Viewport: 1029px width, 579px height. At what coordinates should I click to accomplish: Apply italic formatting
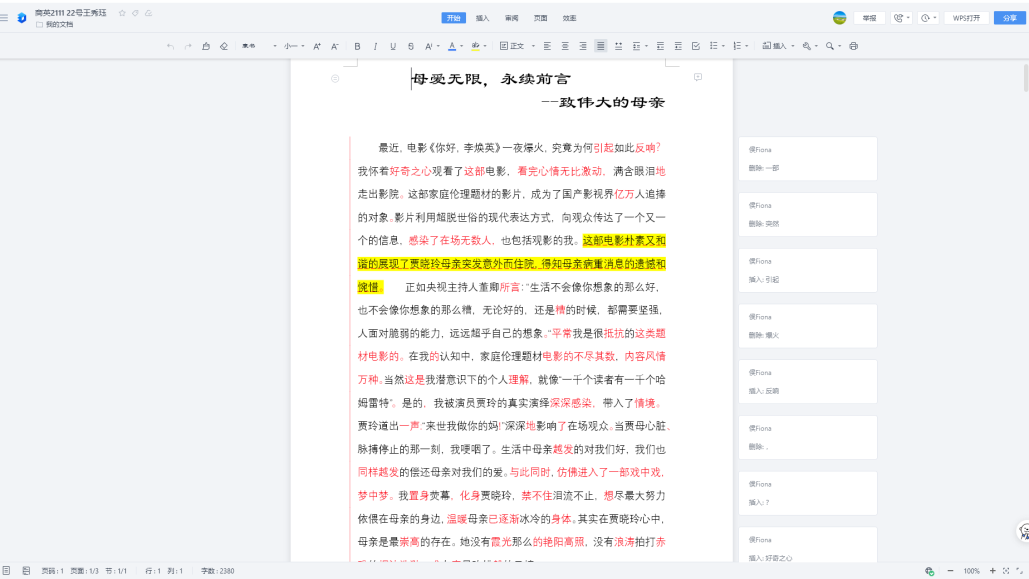pyautogui.click(x=375, y=46)
